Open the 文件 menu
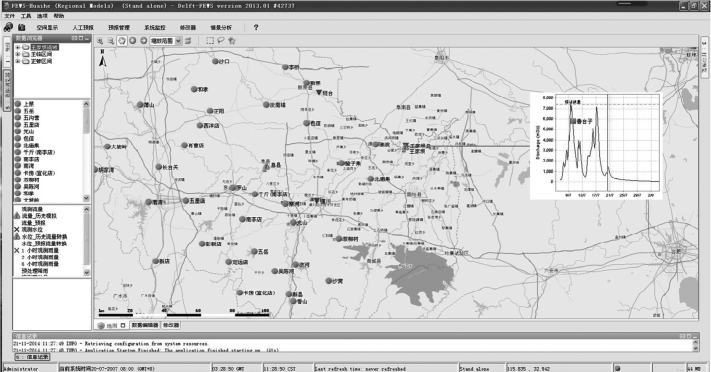Viewport: 711px width, 372px height. coord(10,16)
